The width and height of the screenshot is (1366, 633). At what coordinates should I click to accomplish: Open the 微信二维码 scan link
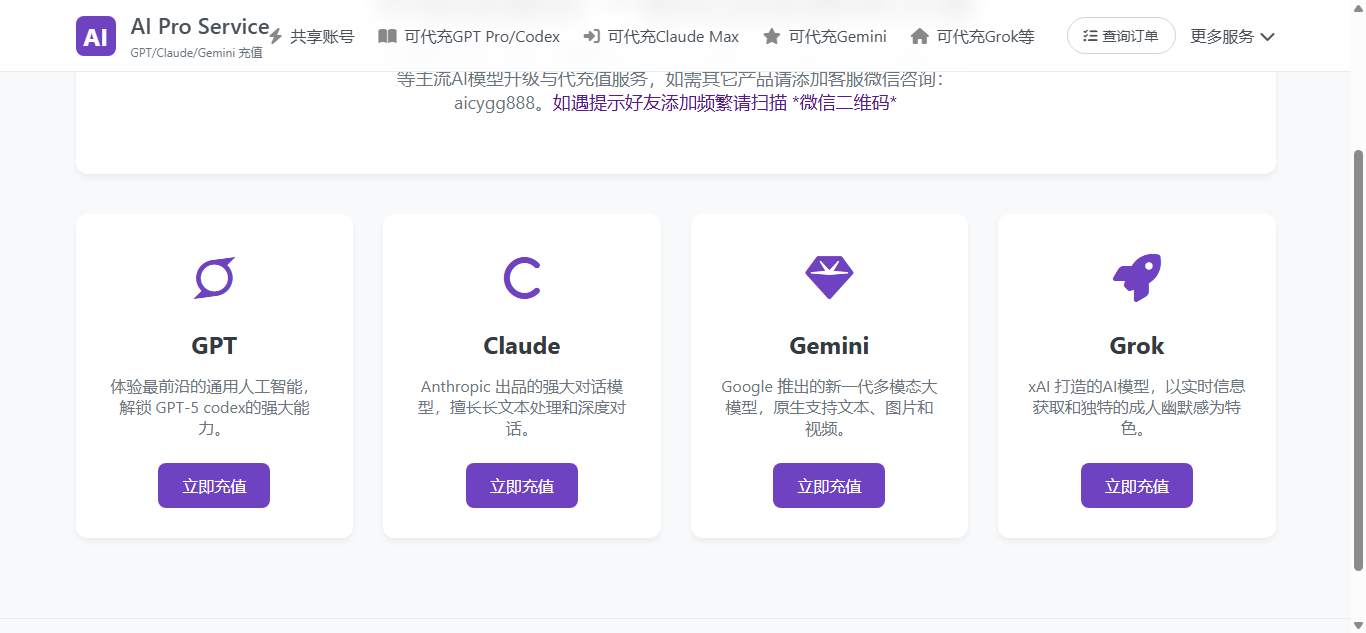tap(725, 102)
